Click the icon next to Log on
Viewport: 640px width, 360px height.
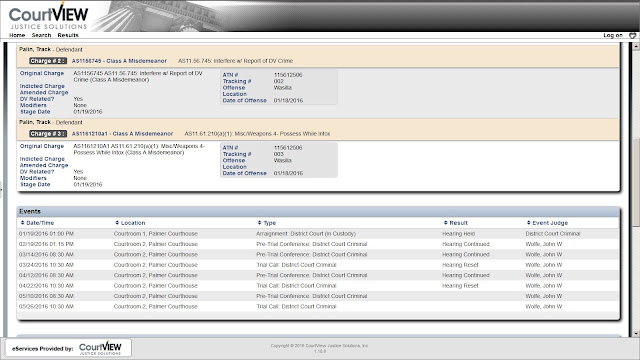632,36
